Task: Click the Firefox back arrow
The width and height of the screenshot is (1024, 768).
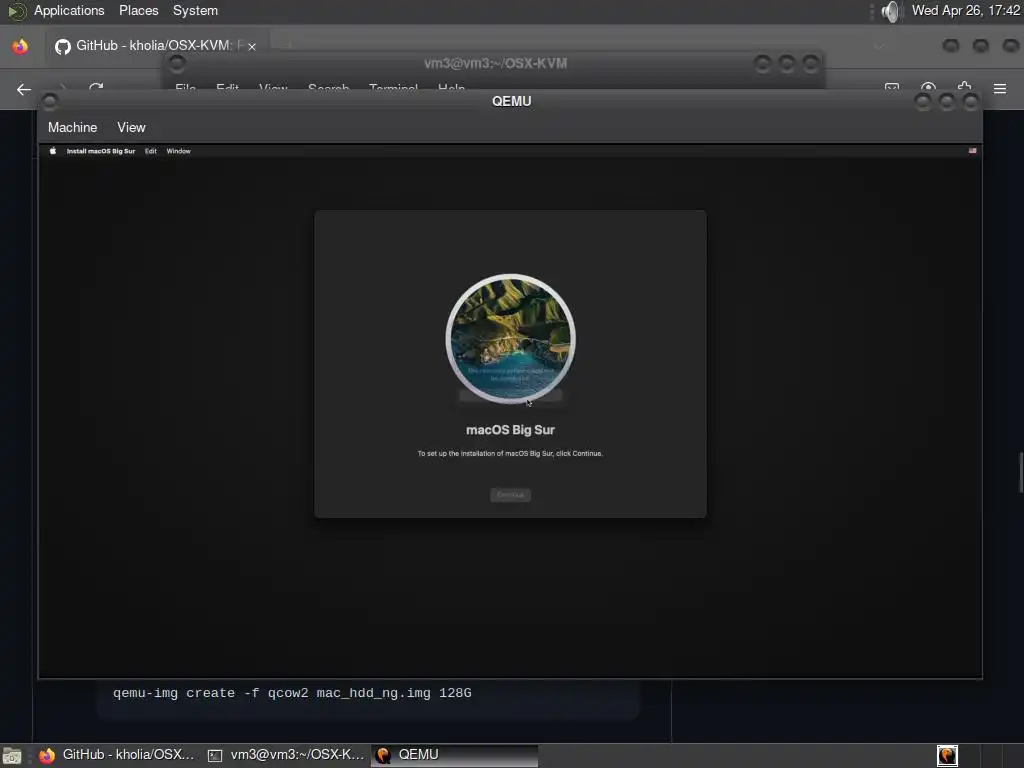Action: pos(24,89)
